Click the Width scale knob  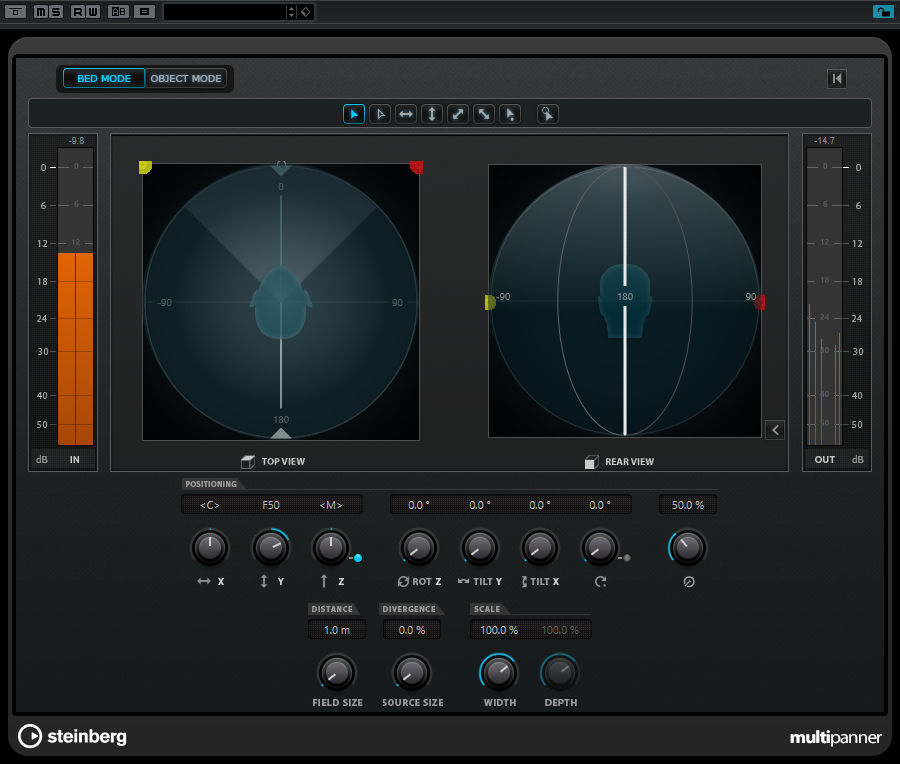[x=499, y=673]
